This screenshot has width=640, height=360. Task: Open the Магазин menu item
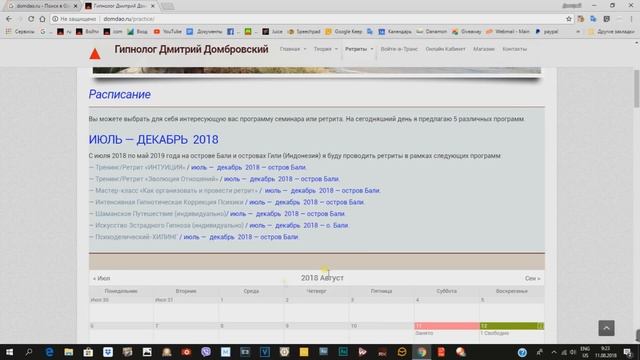tap(484, 49)
